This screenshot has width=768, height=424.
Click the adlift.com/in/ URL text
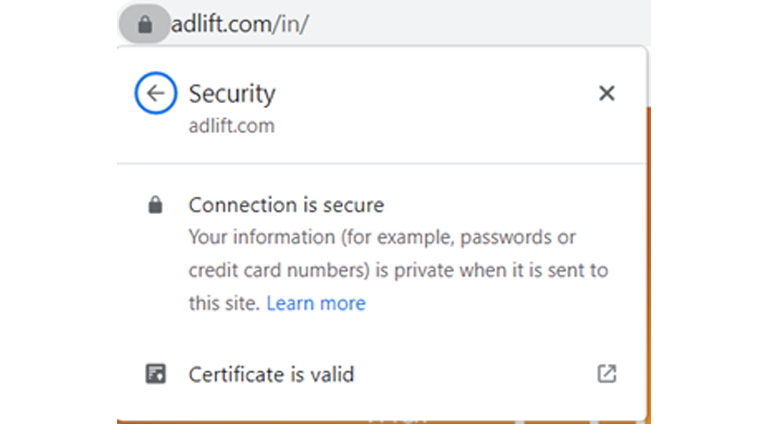240,24
